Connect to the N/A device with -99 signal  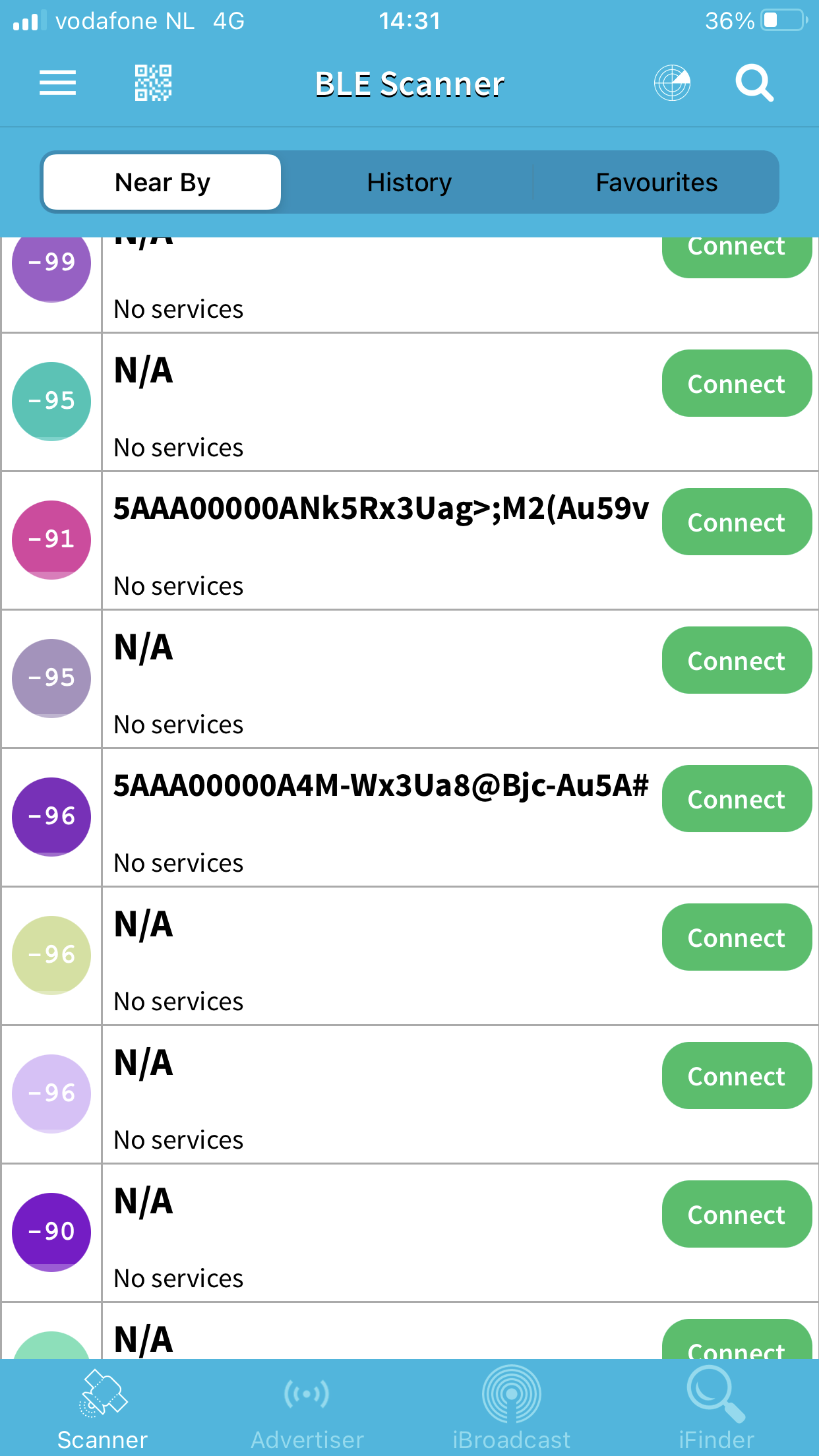coord(737,255)
